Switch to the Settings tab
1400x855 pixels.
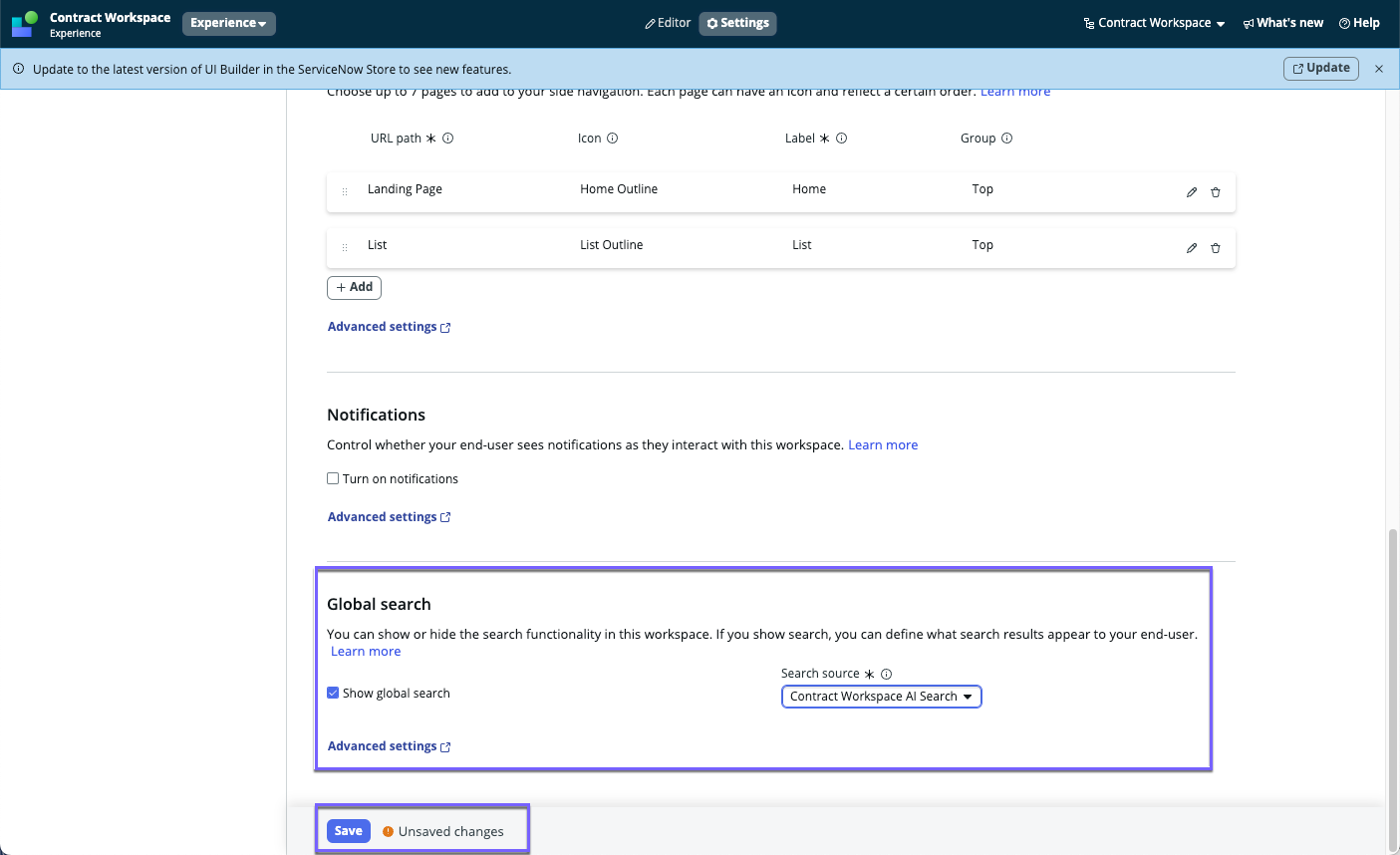(x=738, y=23)
